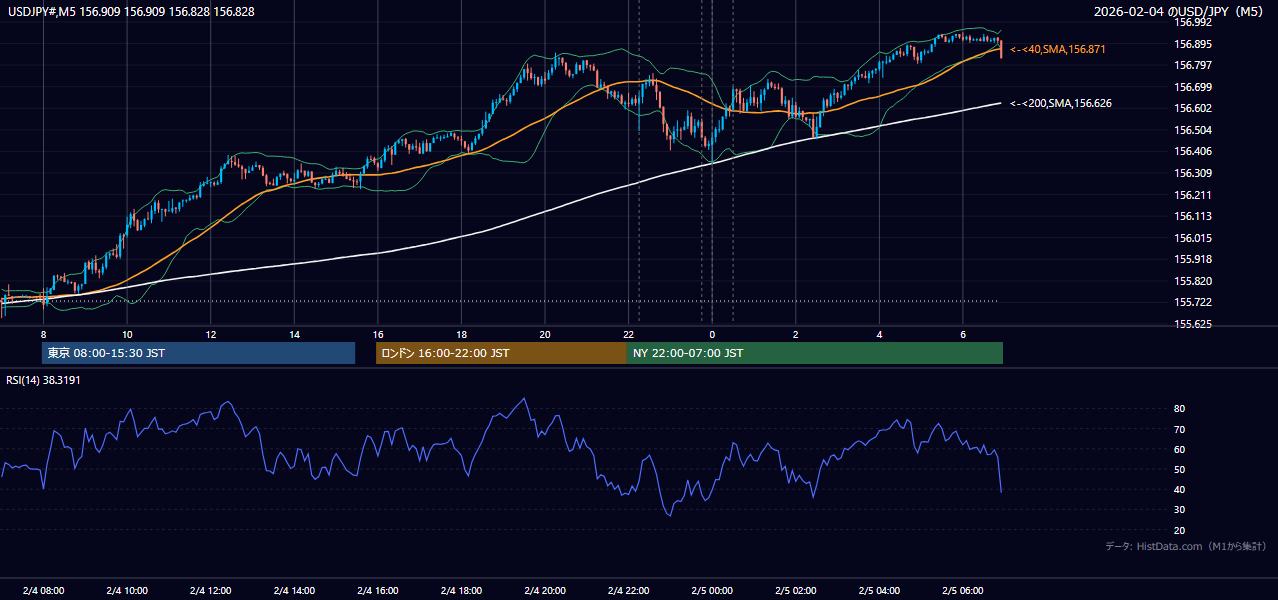
Task: Click bottom date label 2/4 18:00
Action: 461,590
